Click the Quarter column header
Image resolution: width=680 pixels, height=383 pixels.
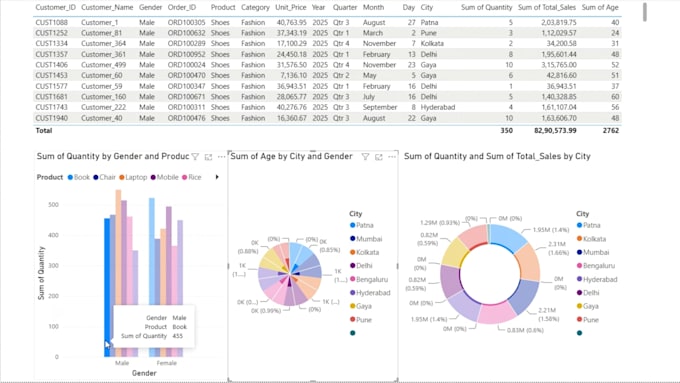pos(345,7)
